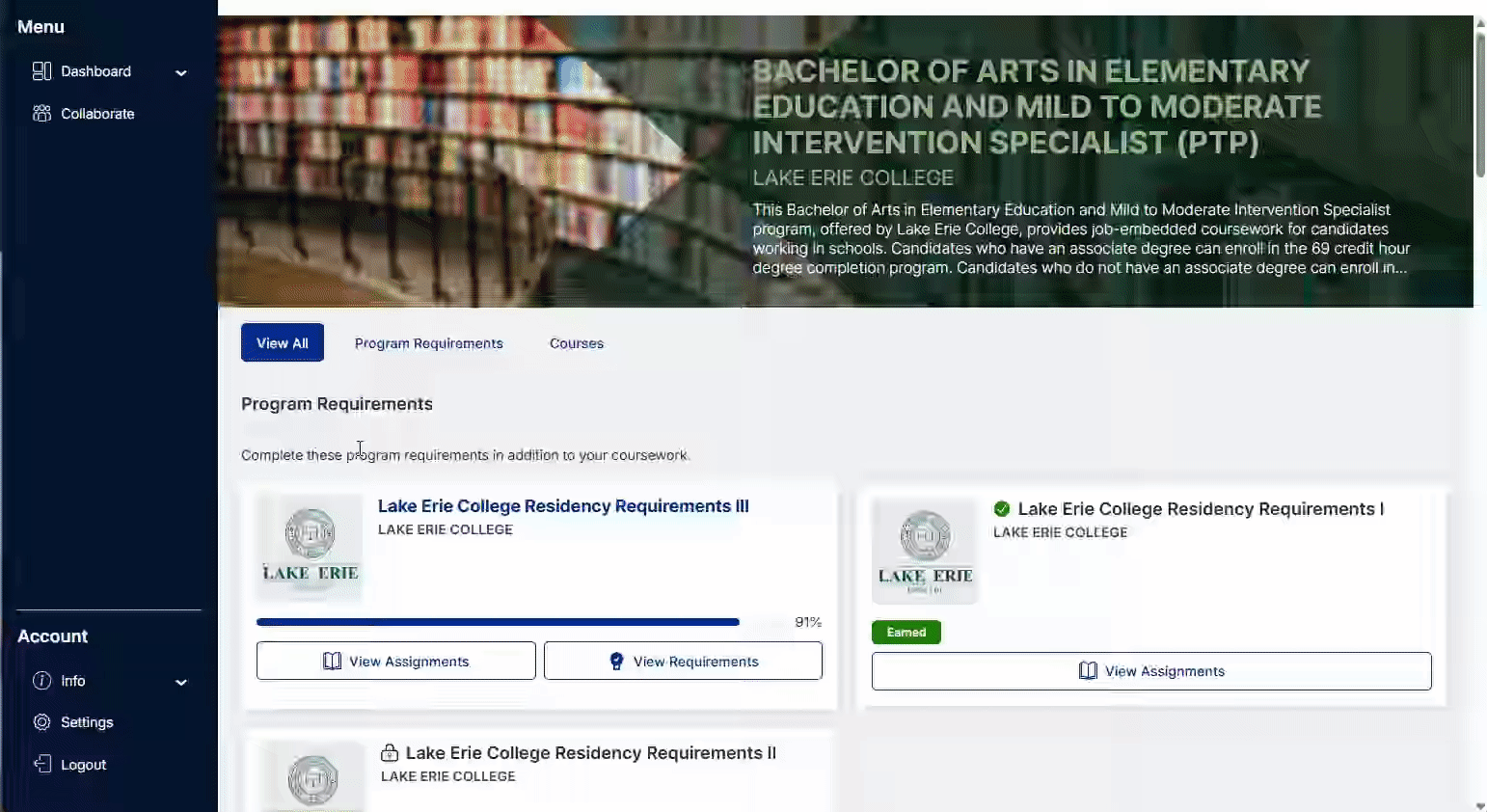Click the green Earned status badge

coord(906,633)
